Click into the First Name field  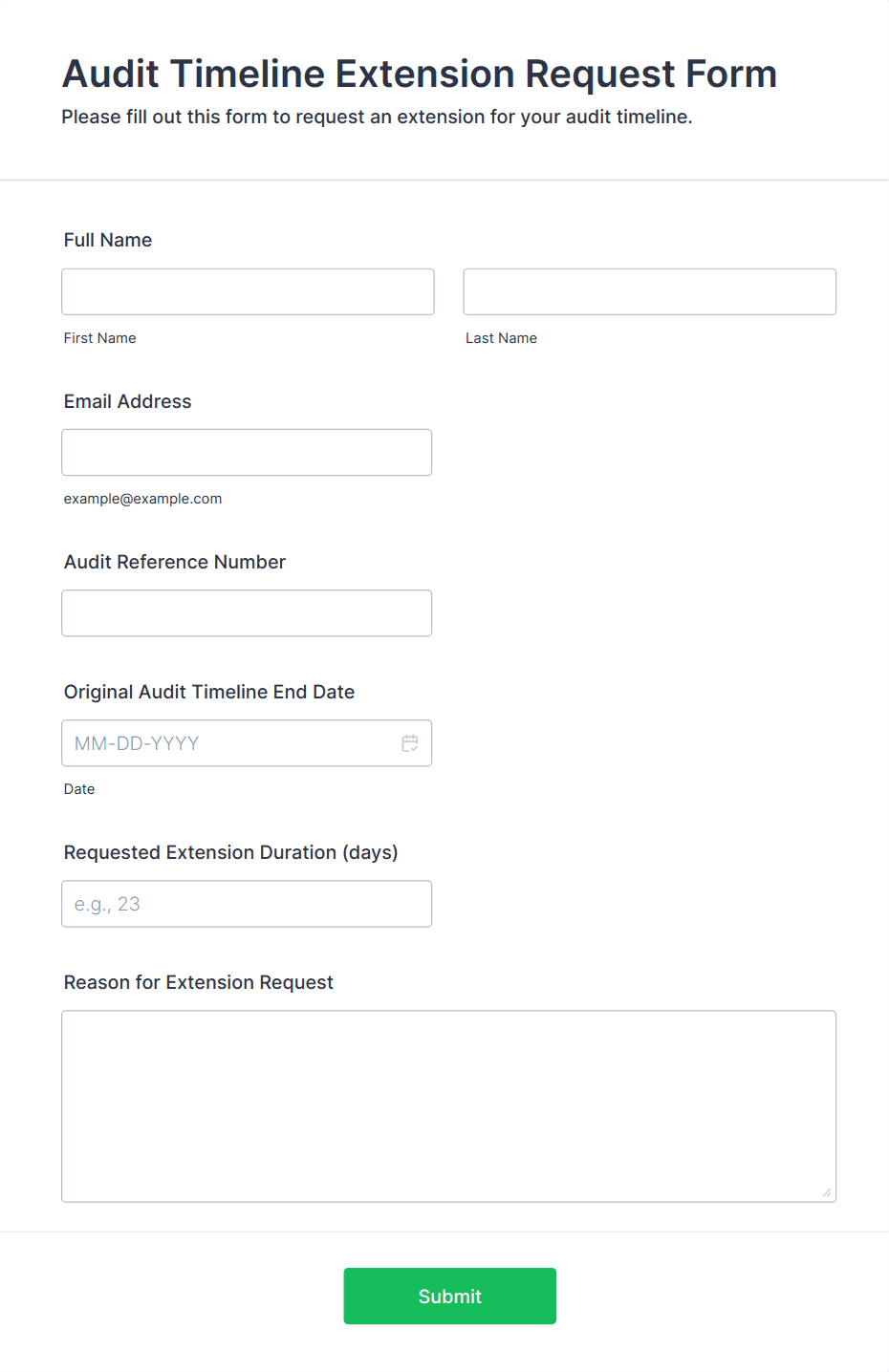(247, 291)
